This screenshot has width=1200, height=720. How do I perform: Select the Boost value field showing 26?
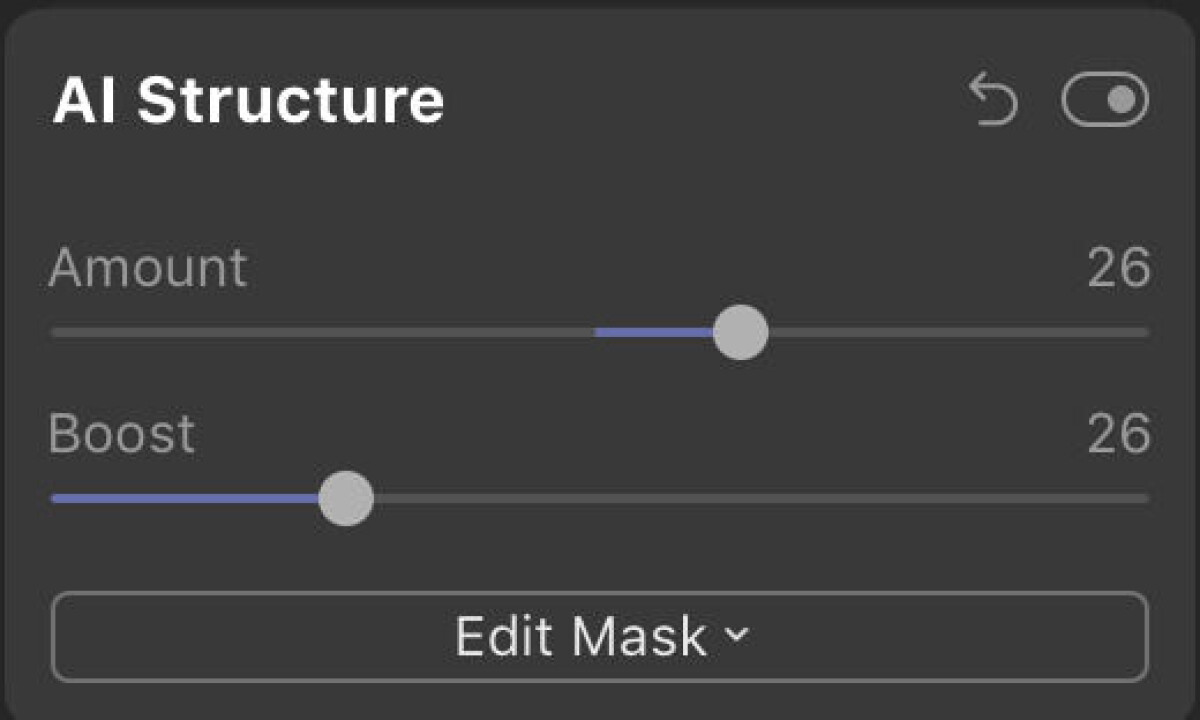[x=1118, y=434]
